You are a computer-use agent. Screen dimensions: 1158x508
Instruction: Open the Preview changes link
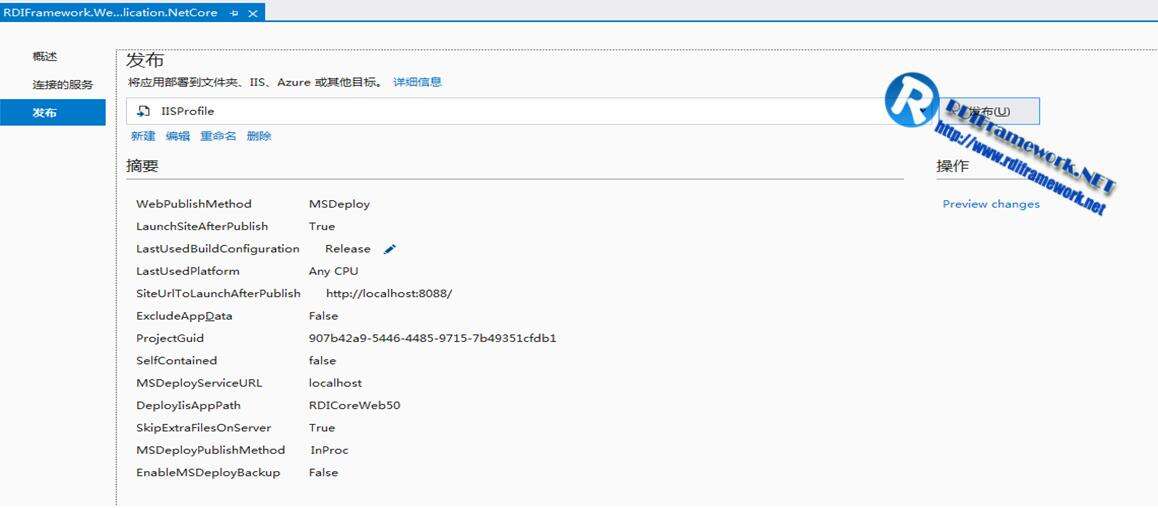(x=991, y=204)
